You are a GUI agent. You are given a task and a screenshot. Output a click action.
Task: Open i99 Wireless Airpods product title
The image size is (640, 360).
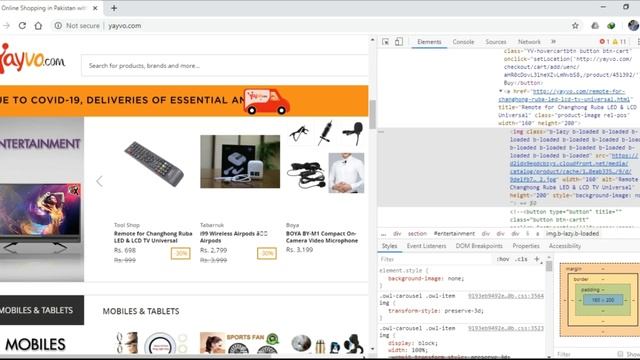tap(233, 237)
